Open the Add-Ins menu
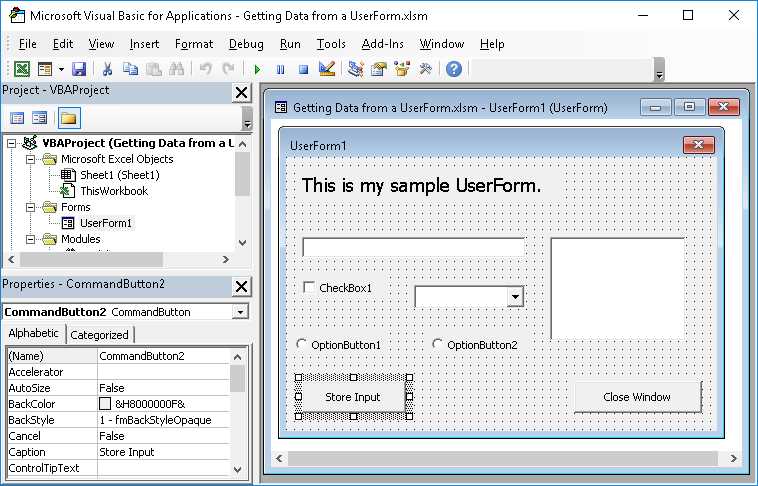This screenshot has width=758, height=486. 382,44
